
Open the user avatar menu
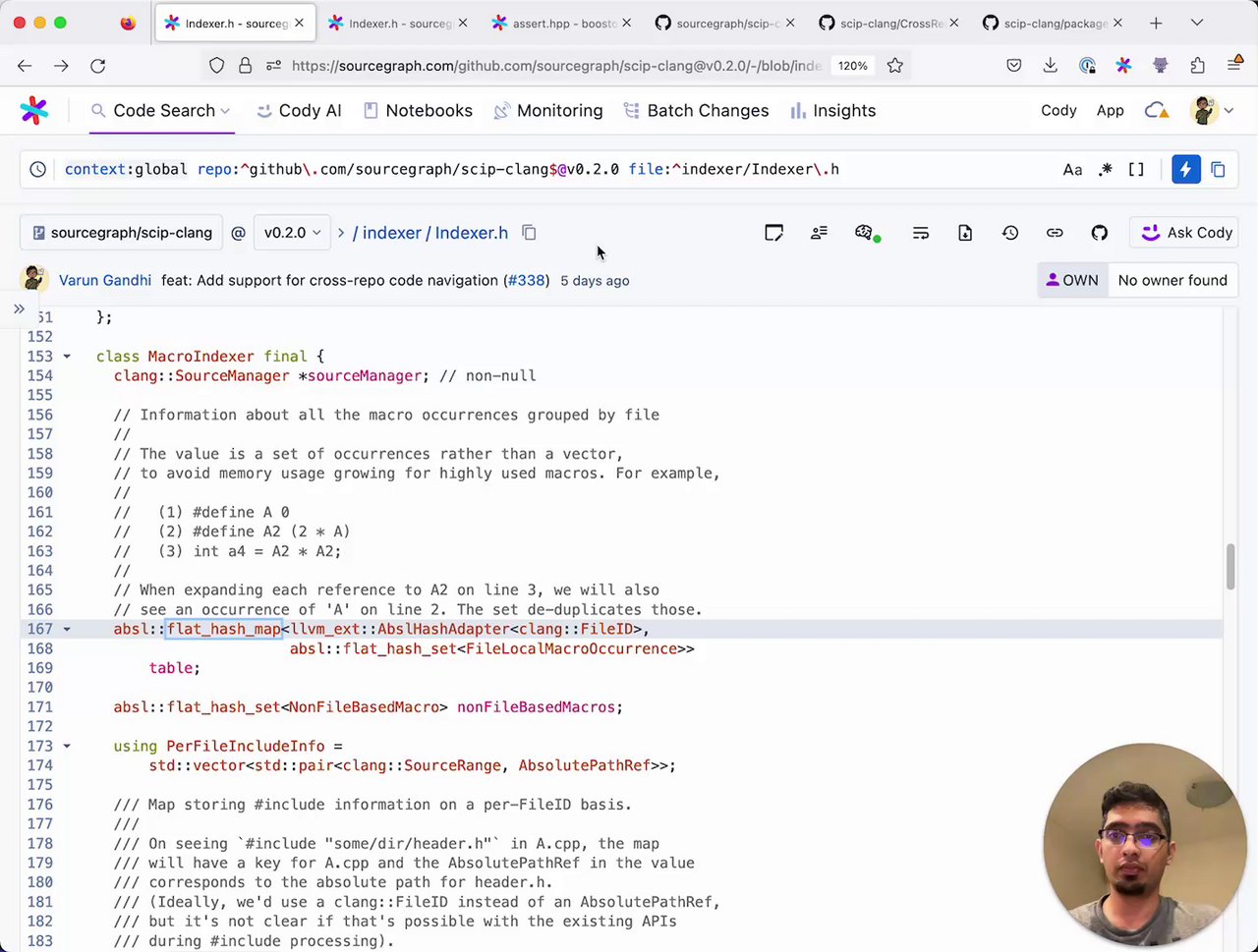point(1211,111)
